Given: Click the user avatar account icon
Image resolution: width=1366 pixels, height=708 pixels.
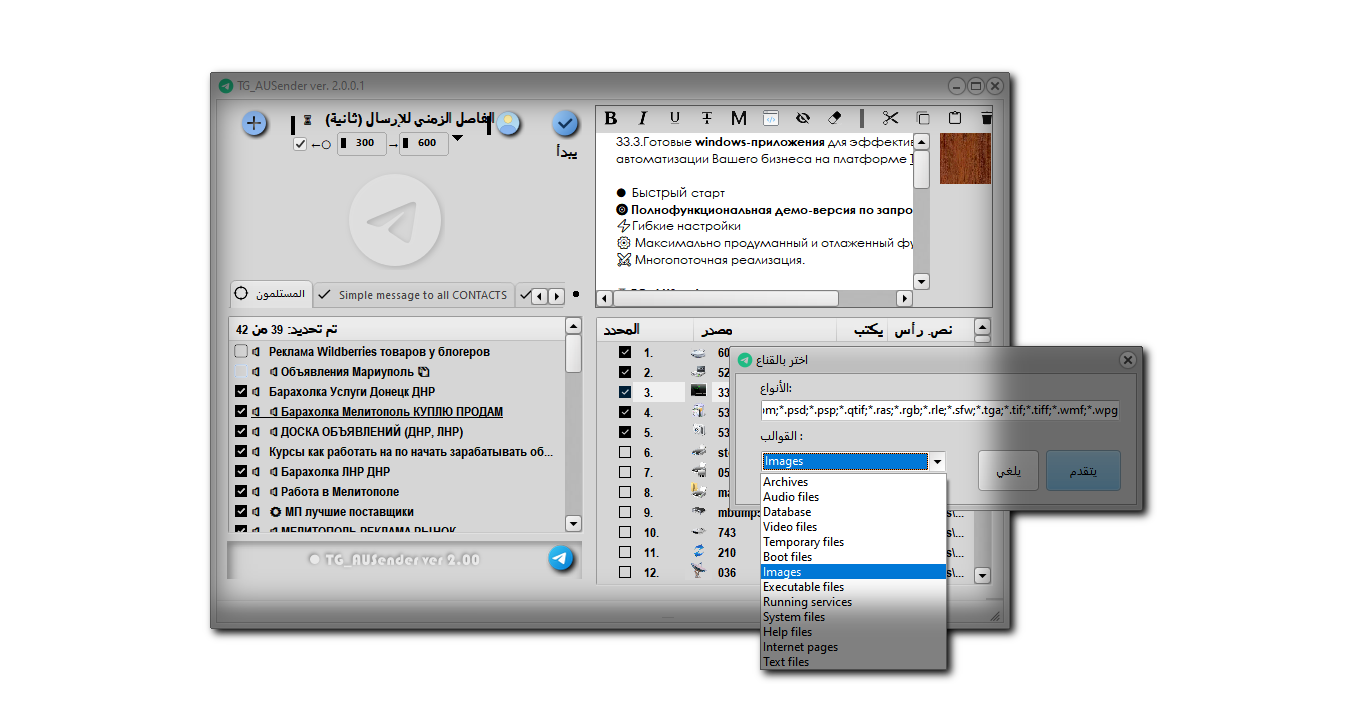Looking at the screenshot, I should [509, 123].
